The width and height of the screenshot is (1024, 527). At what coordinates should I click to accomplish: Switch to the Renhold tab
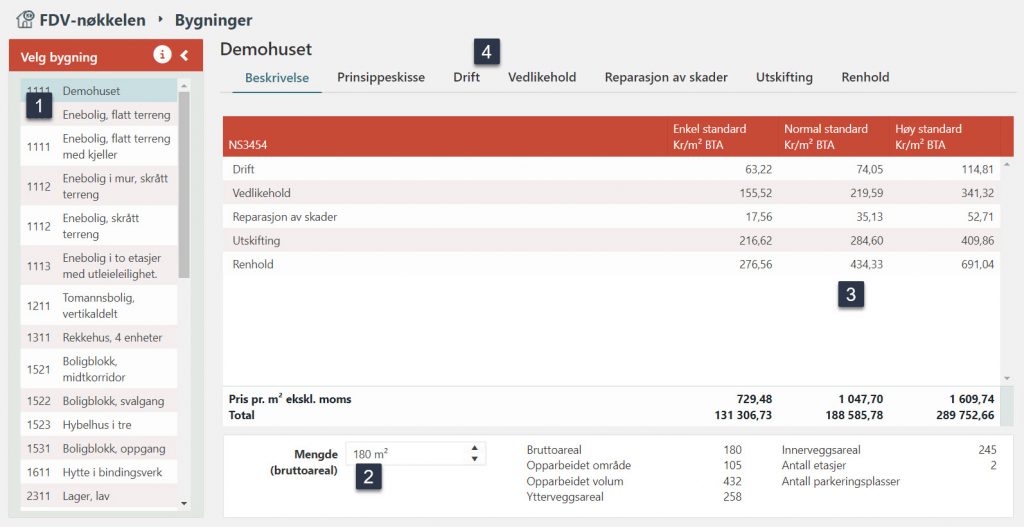point(865,77)
